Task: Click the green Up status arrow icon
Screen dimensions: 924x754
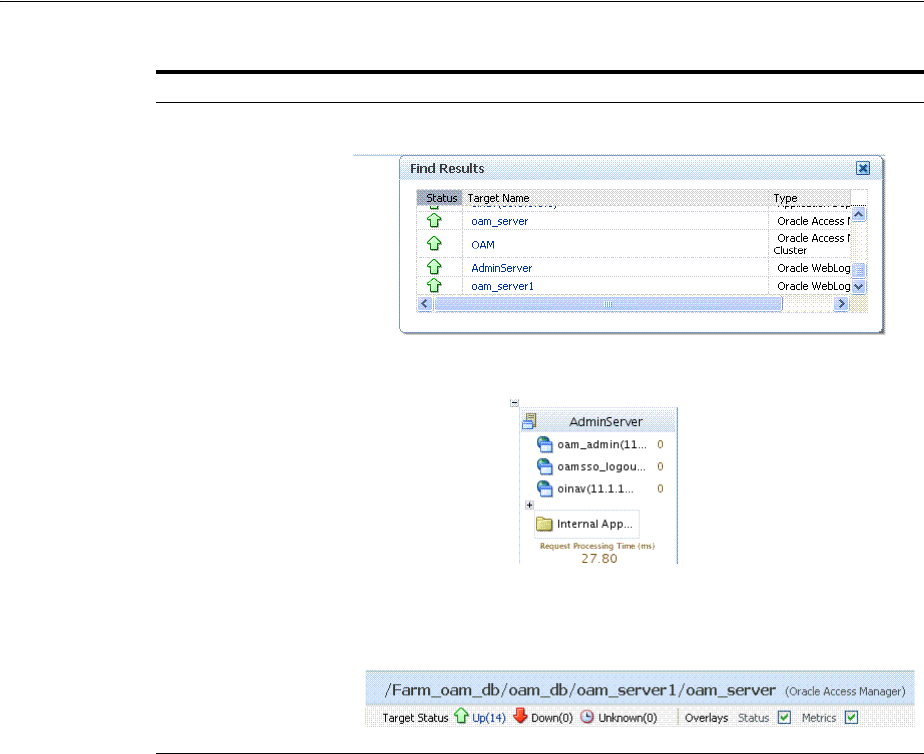Action: [x=461, y=716]
